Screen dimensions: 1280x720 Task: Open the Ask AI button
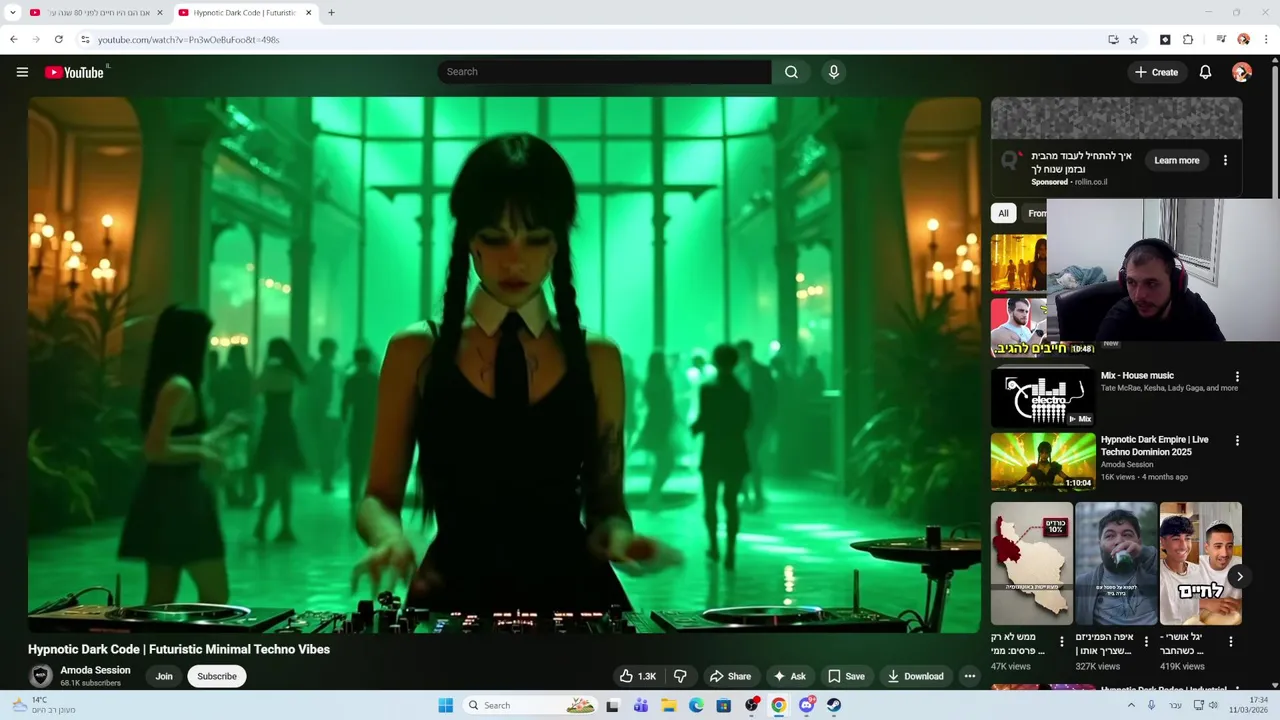click(x=789, y=676)
